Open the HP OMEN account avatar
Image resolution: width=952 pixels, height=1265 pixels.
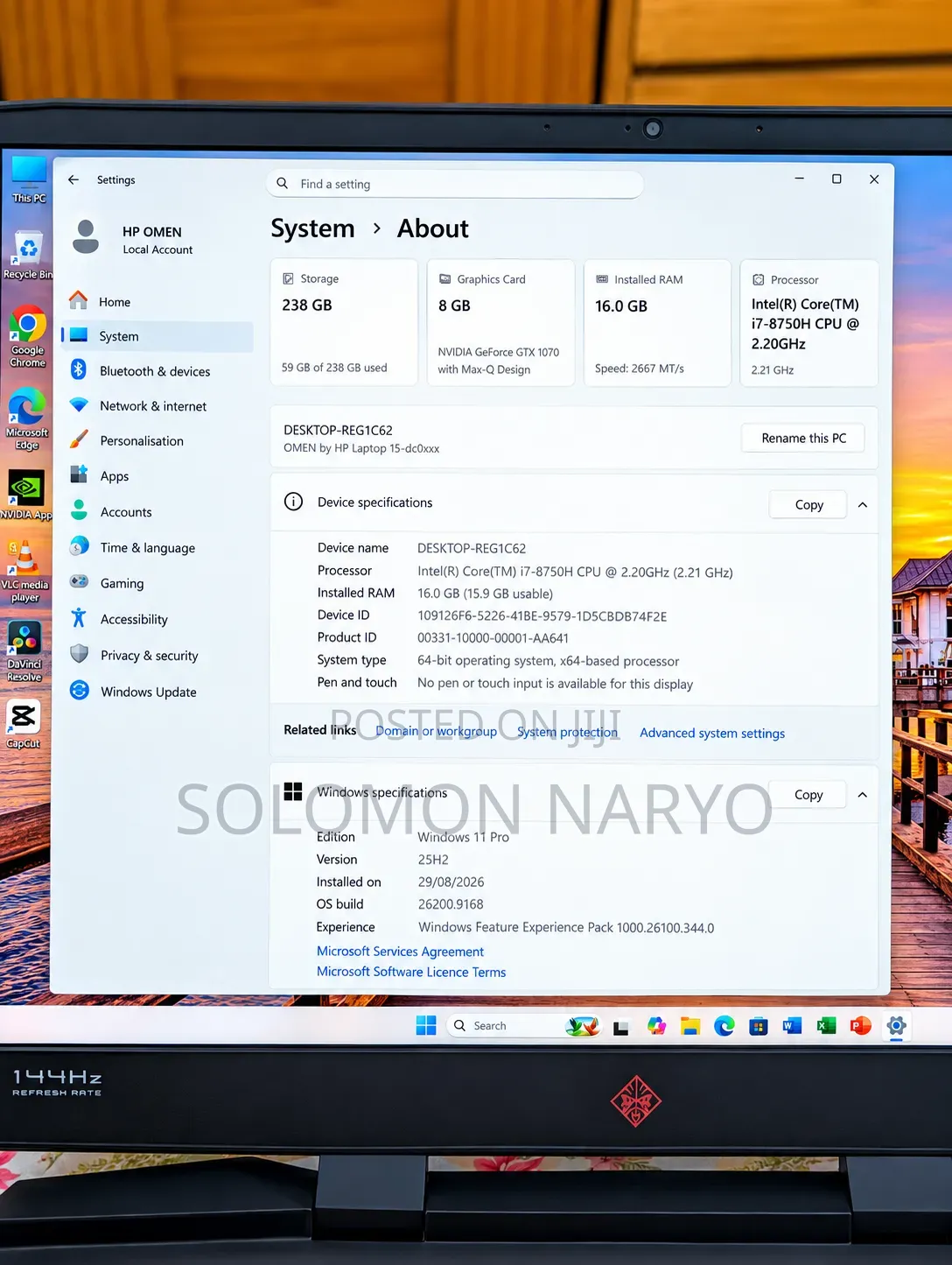[x=86, y=237]
